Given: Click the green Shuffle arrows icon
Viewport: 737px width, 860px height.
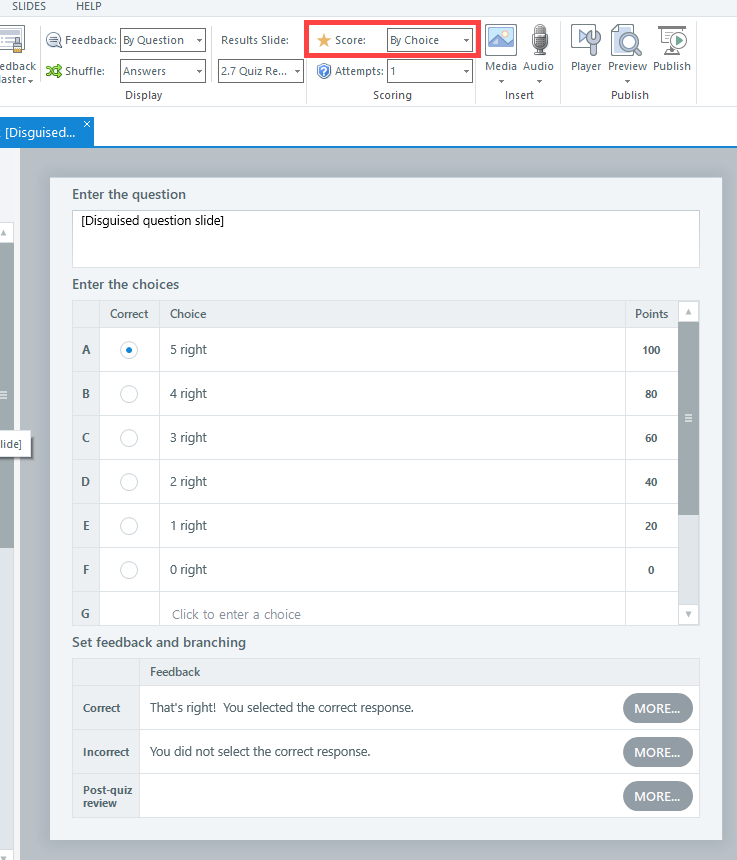Looking at the screenshot, I should (x=54, y=71).
